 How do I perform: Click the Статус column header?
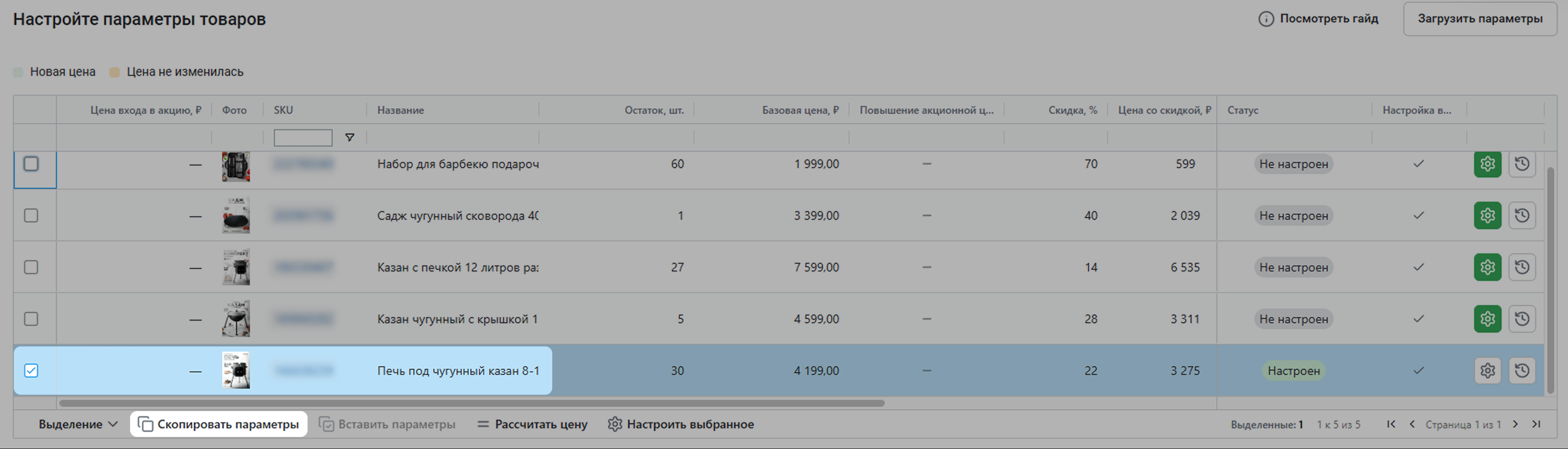1242,110
